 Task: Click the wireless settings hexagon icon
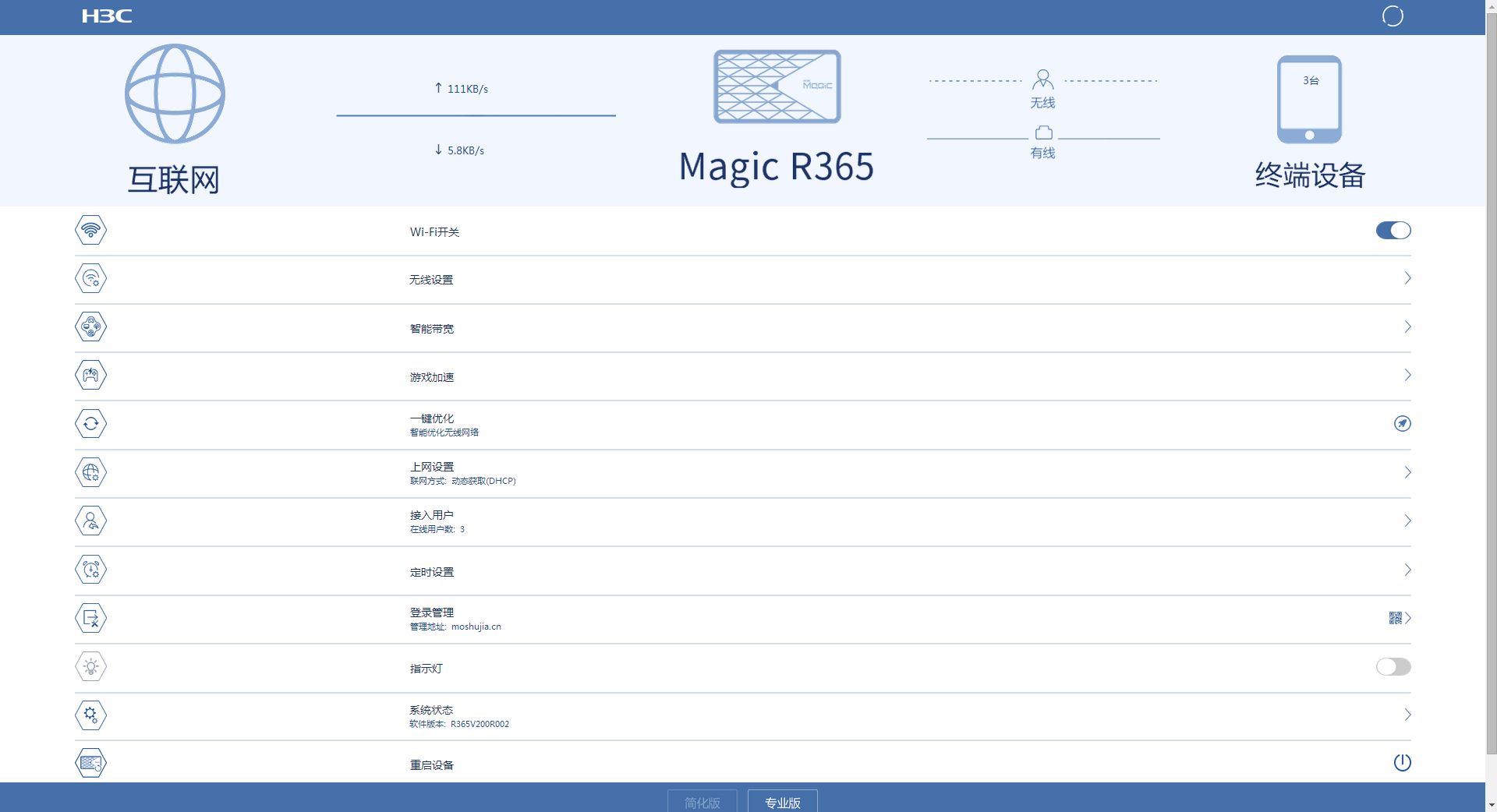click(90, 278)
